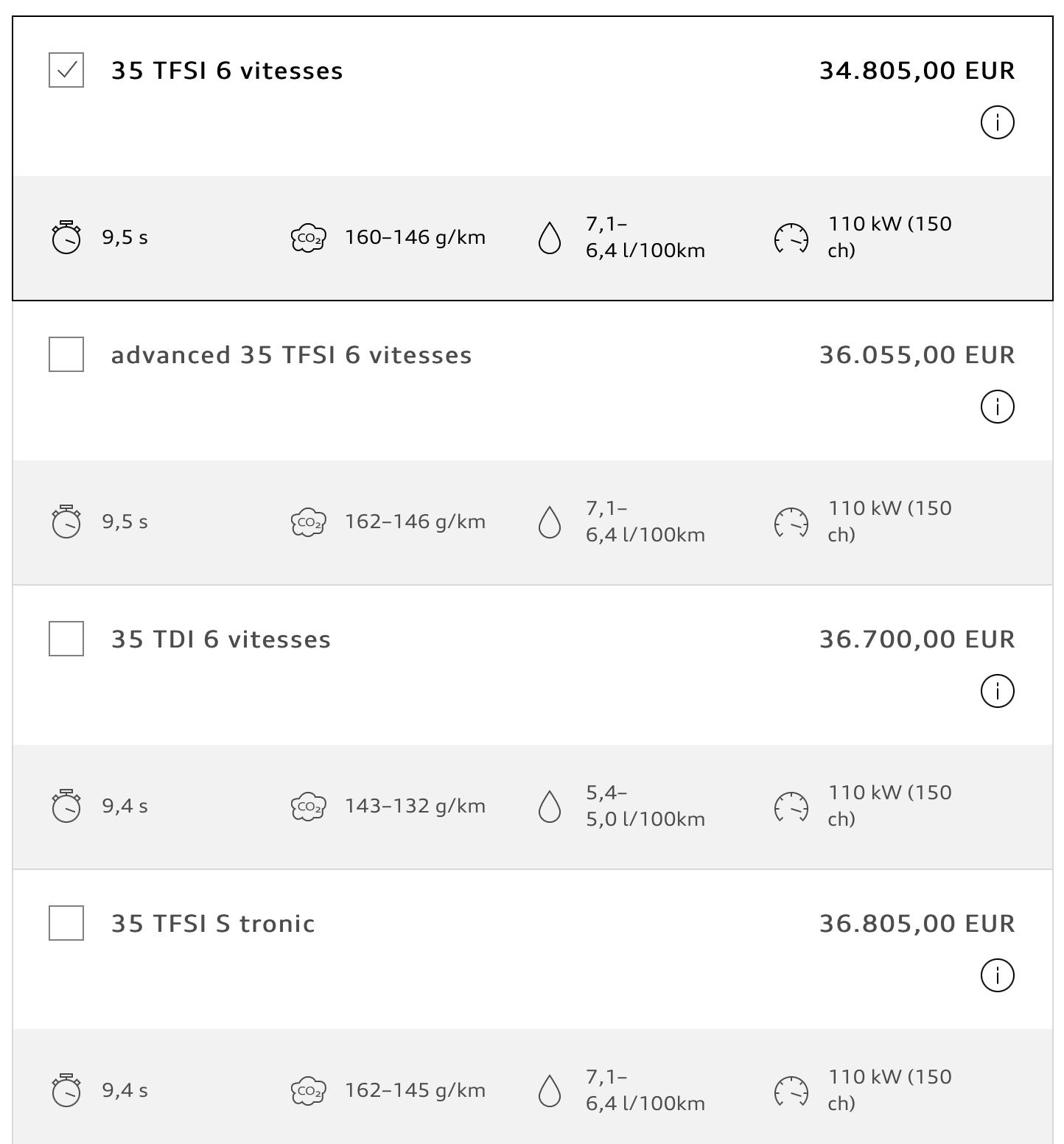Open info for 35 TFSI 6 vitesses
This screenshot has height=1144, width=1064.
click(x=997, y=122)
